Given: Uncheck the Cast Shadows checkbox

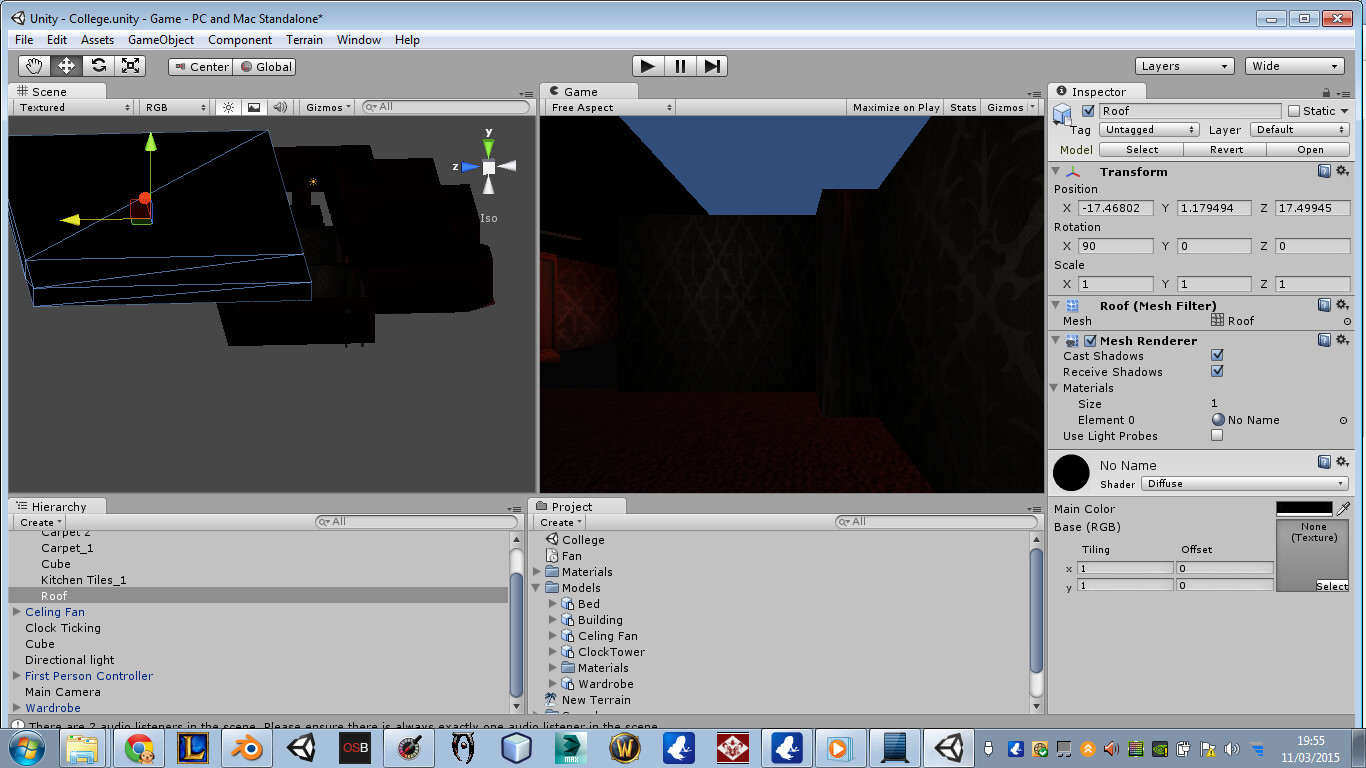Looking at the screenshot, I should (1218, 355).
